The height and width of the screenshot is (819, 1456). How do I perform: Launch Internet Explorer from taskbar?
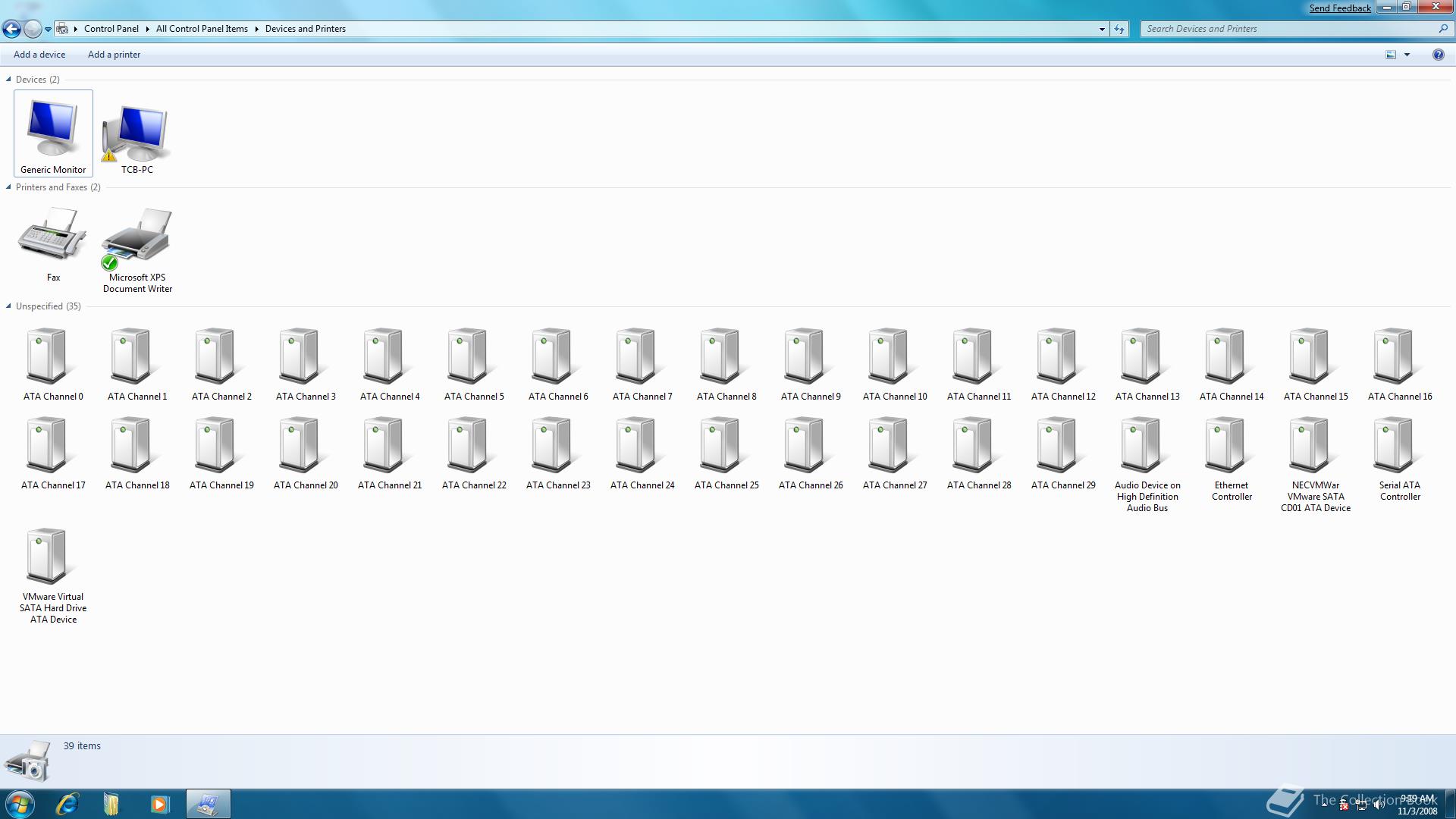(67, 804)
